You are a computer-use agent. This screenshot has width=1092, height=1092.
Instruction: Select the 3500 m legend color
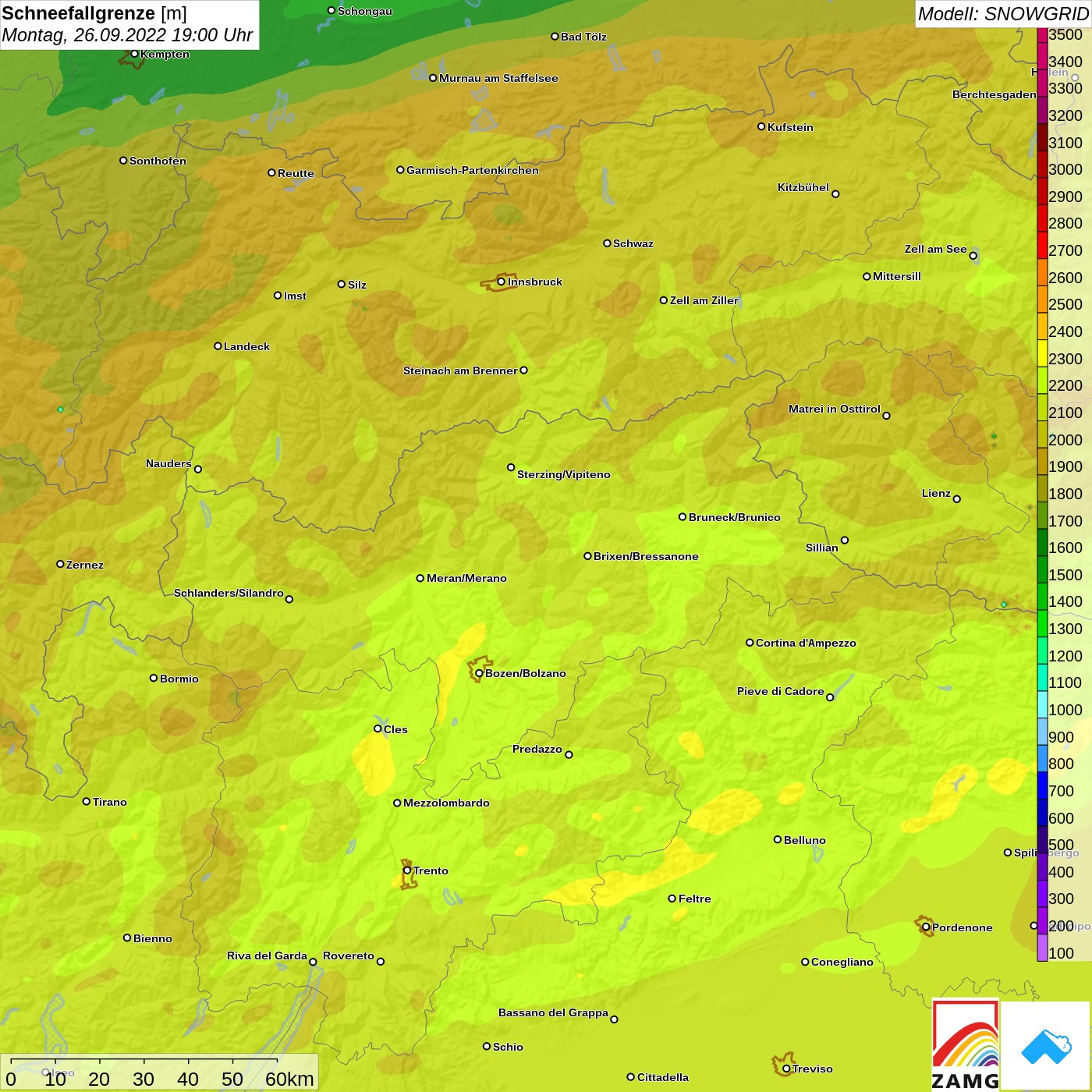1042,35
